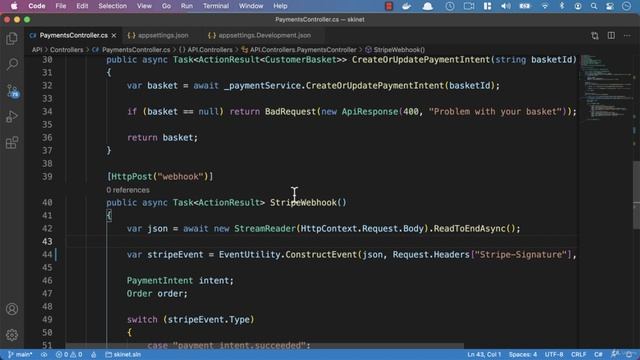Image resolution: width=640 pixels, height=360 pixels.
Task: Open the Accounts menu icon
Action: pyautogui.click(x=12, y=309)
